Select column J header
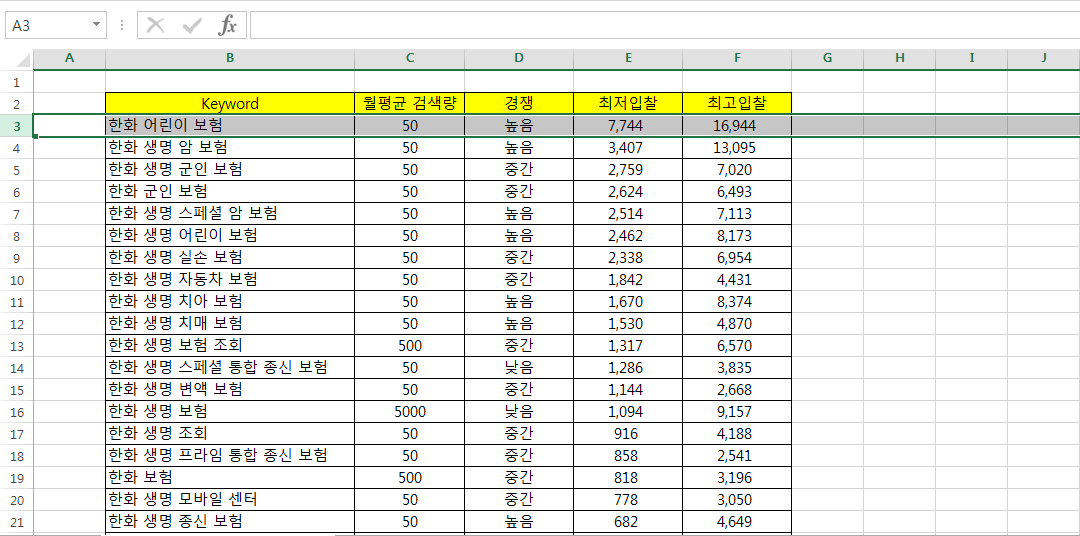The width and height of the screenshot is (1080, 536). (1043, 59)
